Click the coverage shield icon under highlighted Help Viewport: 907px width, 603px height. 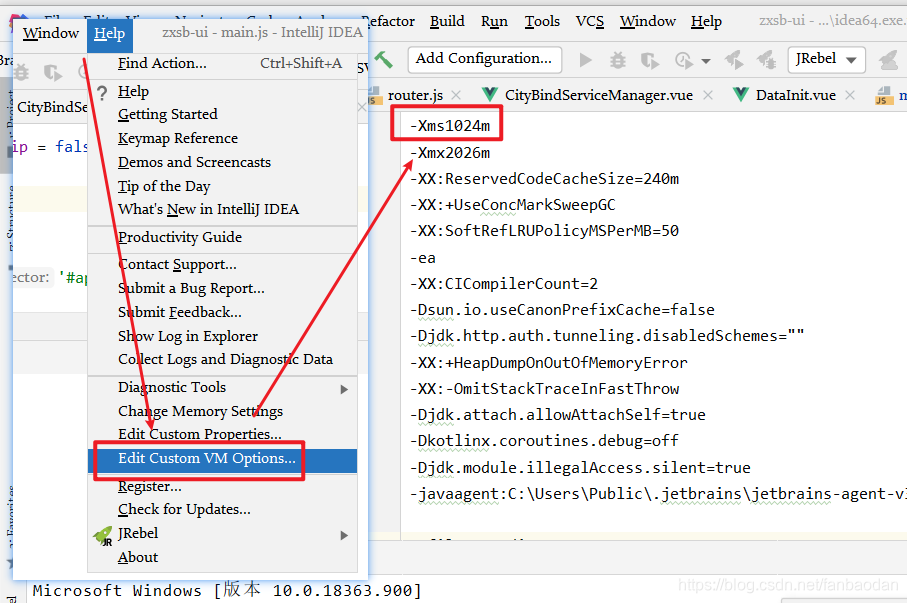[x=52, y=72]
